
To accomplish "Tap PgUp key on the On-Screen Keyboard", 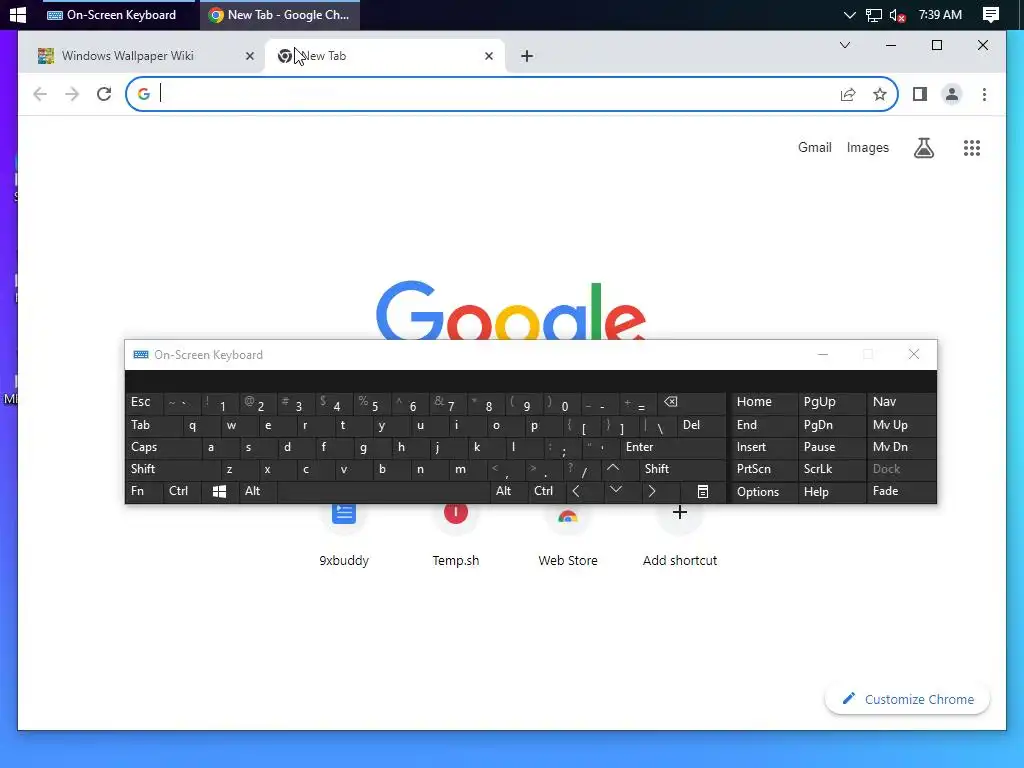I will click(x=830, y=402).
